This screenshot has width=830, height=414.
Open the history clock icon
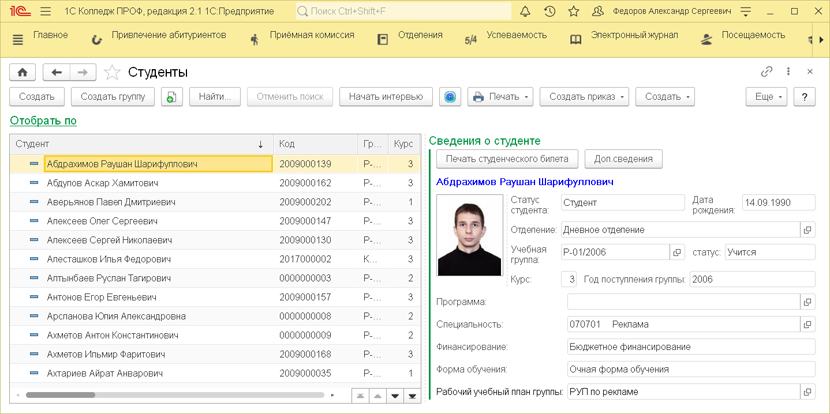point(551,12)
